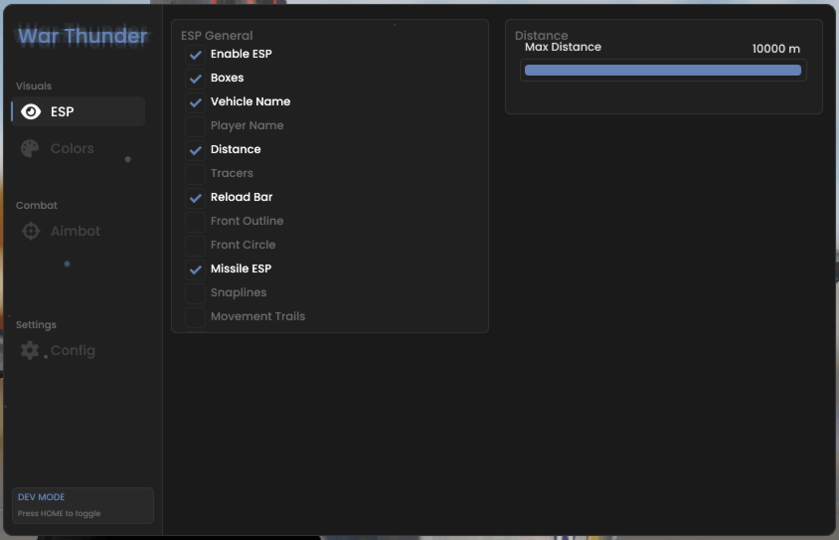
Task: Disable the Boxes checkbox
Action: 195,78
